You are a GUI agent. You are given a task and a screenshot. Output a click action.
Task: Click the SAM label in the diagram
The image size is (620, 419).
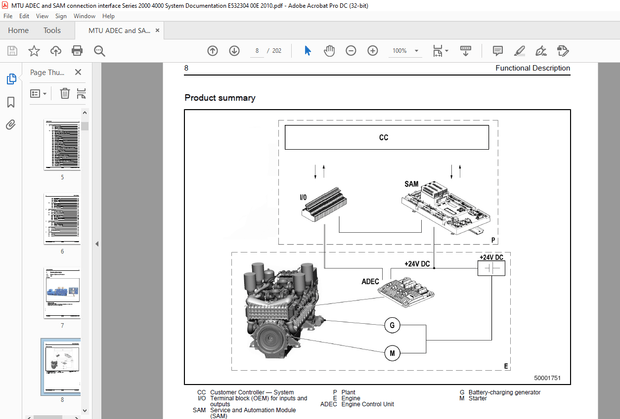coord(411,184)
